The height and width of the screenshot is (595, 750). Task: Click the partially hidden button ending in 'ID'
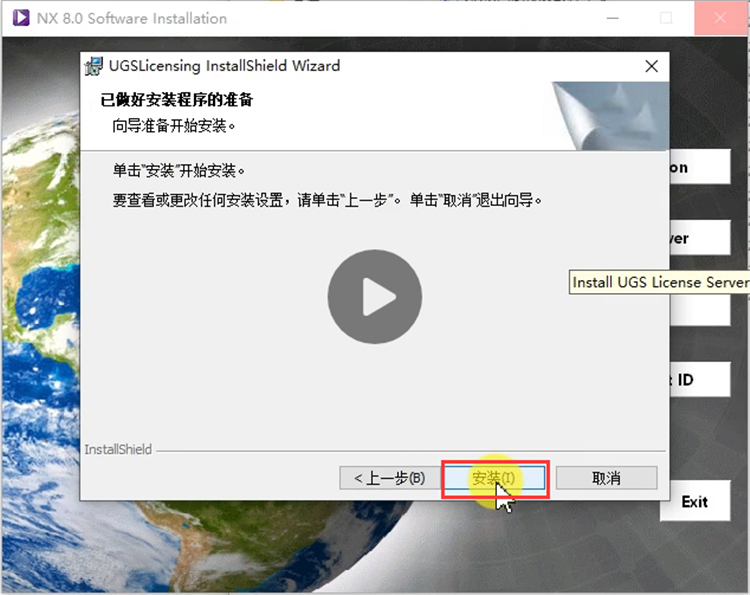(700, 379)
